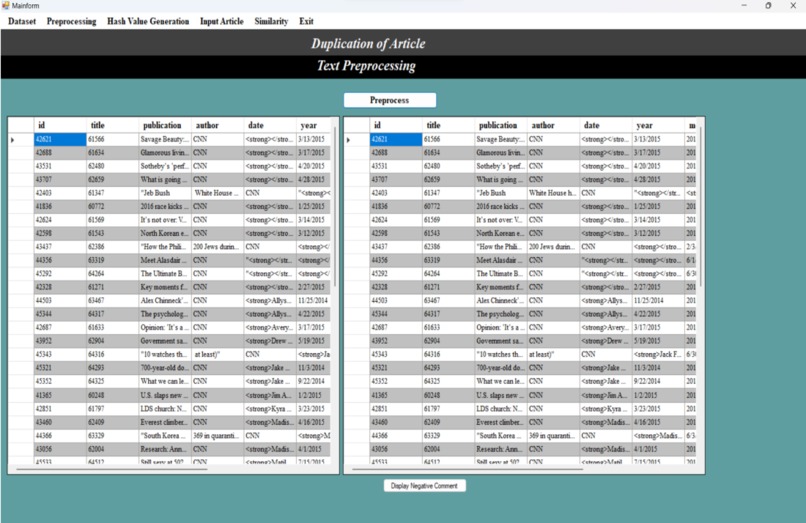Click the right table horizontal scrollbar
Image resolution: width=806 pixels, height=523 pixels.
point(468,469)
